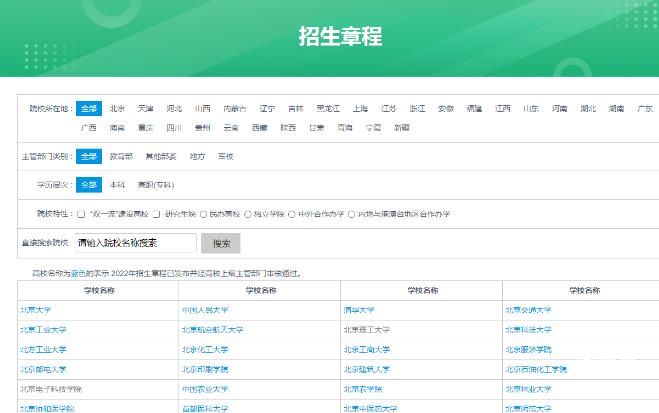
Task: Filter school location by 上海
Action: point(360,108)
